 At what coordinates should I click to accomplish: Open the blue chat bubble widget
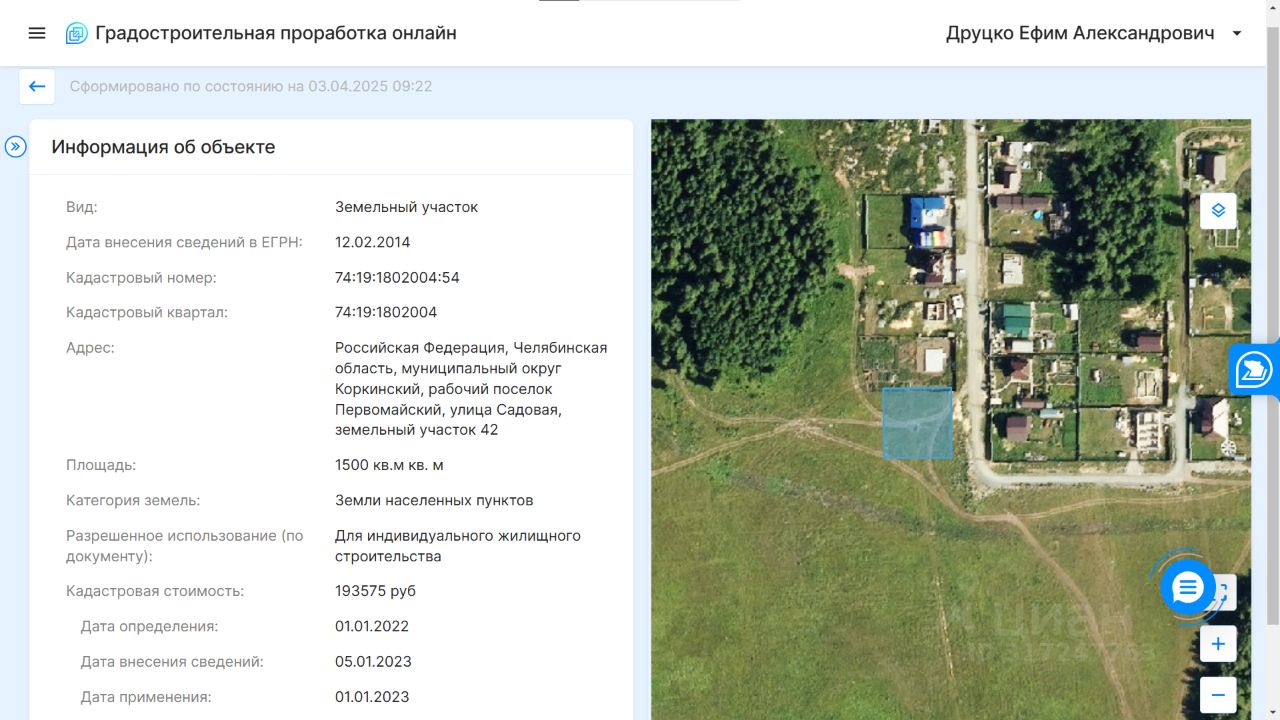tap(1187, 588)
